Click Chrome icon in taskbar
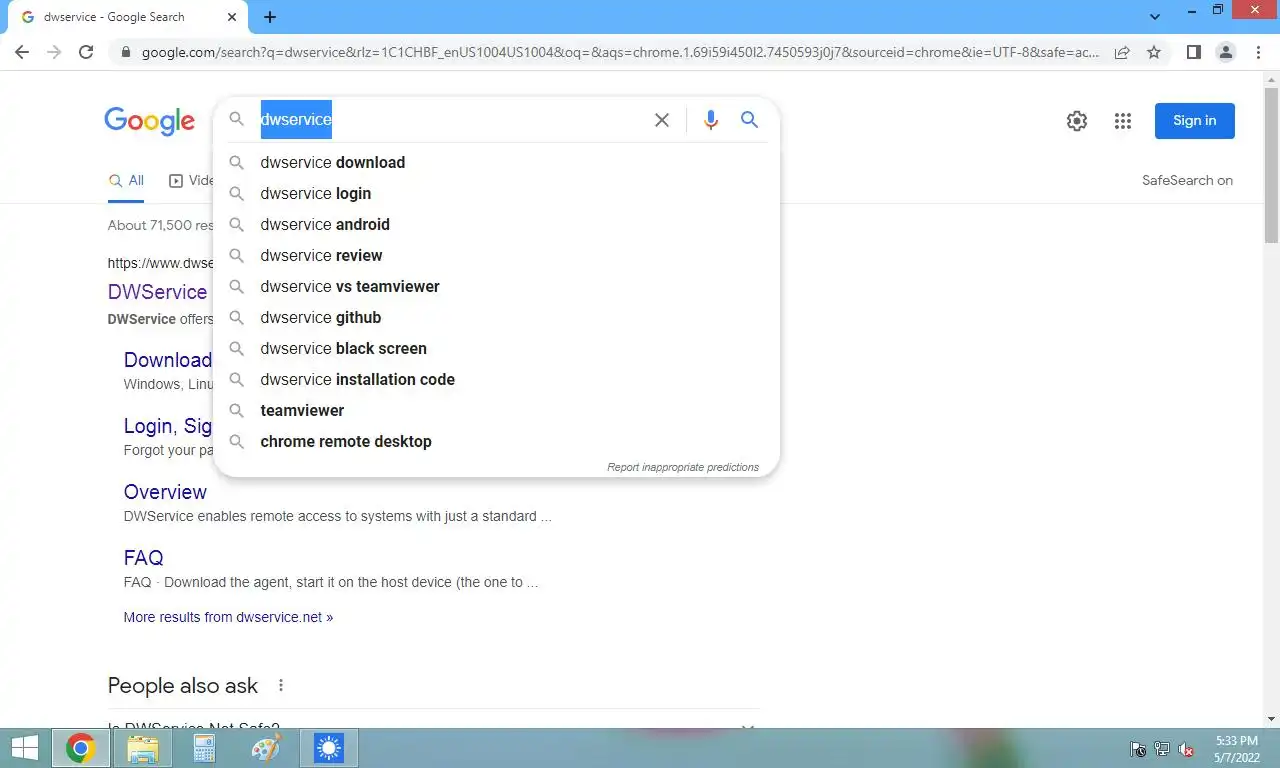 click(x=81, y=748)
